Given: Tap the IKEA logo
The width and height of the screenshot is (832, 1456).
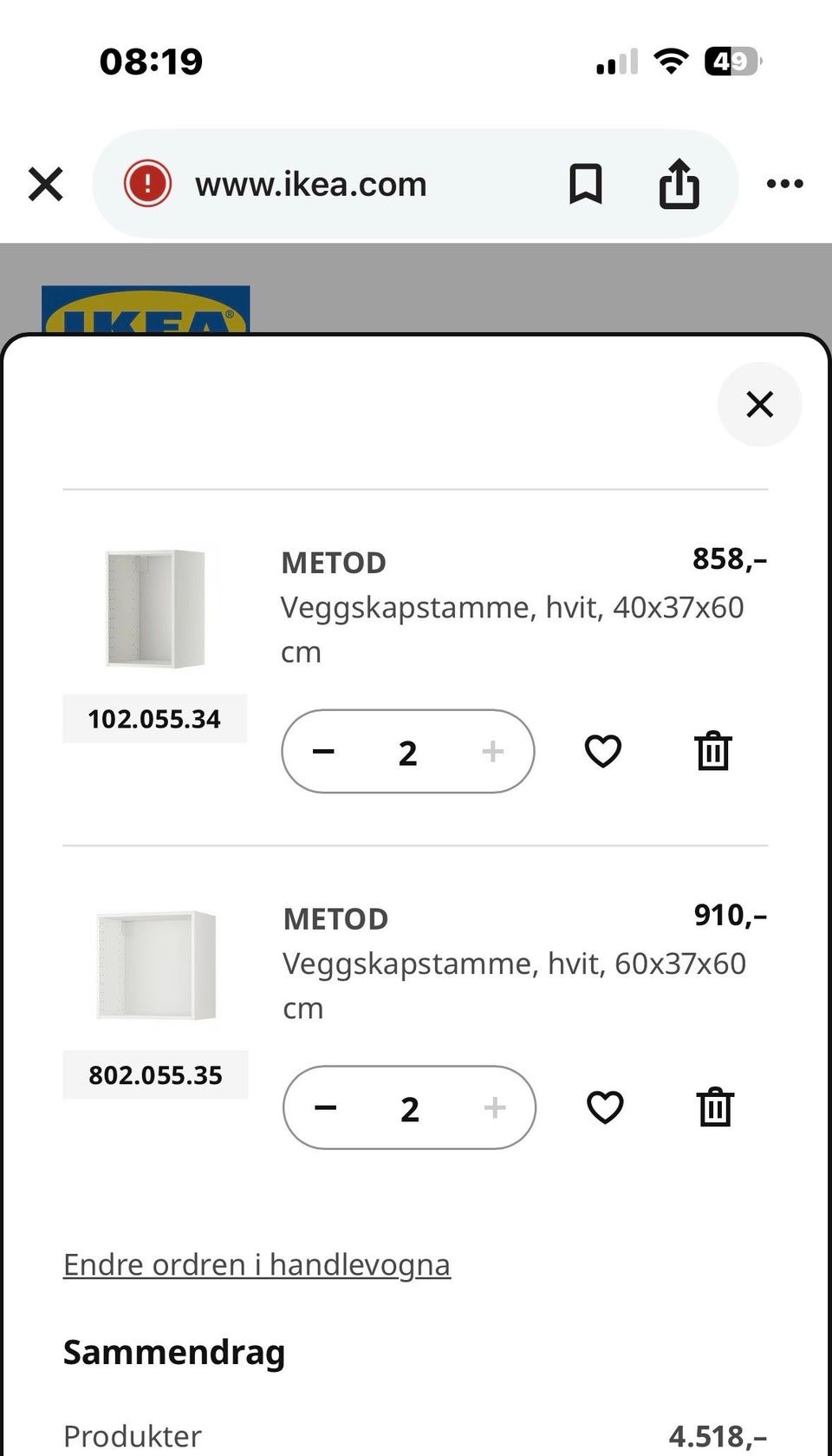Looking at the screenshot, I should [x=146, y=310].
